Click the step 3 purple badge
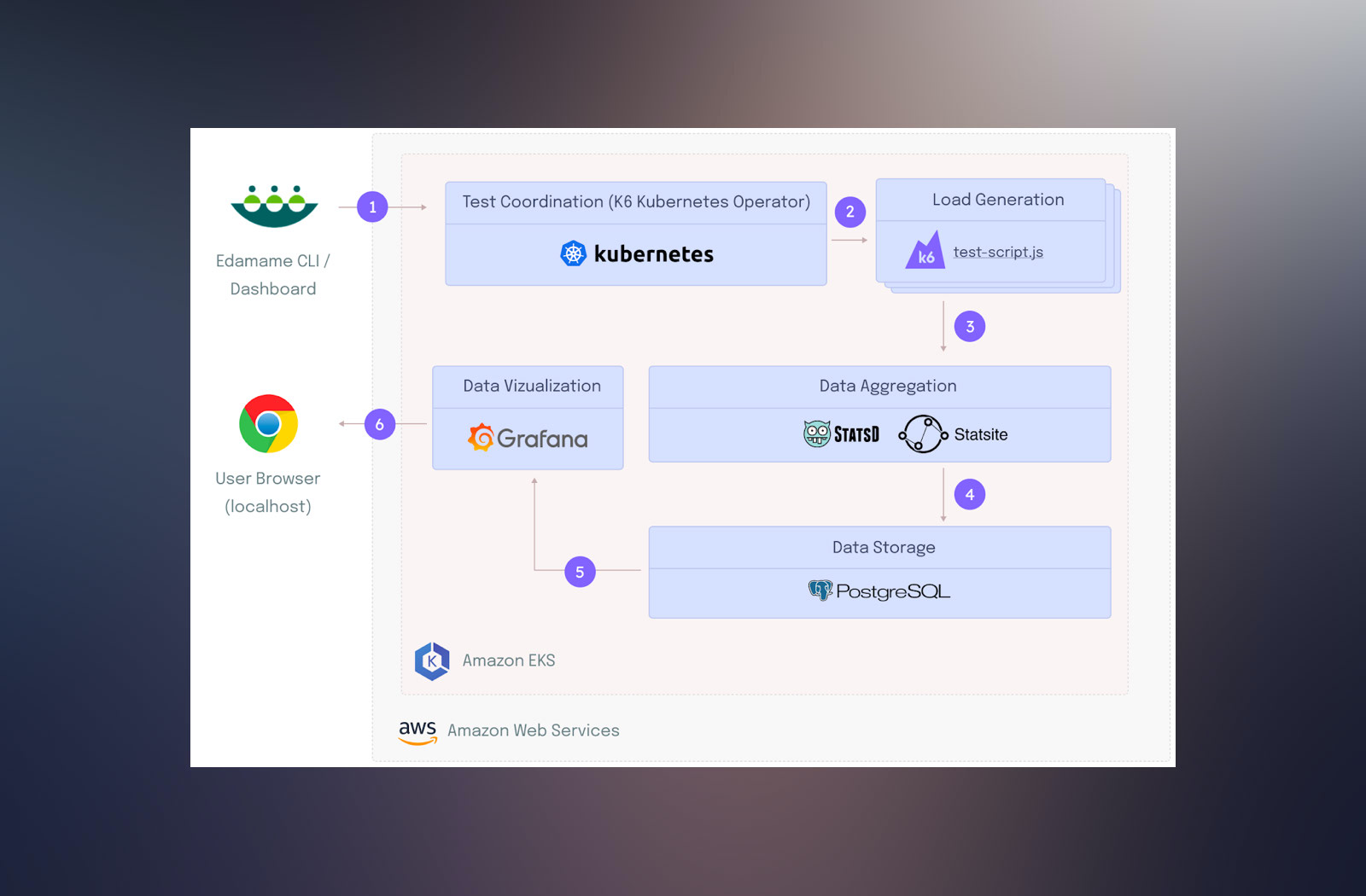This screenshot has width=1366, height=896. pyautogui.click(x=969, y=326)
